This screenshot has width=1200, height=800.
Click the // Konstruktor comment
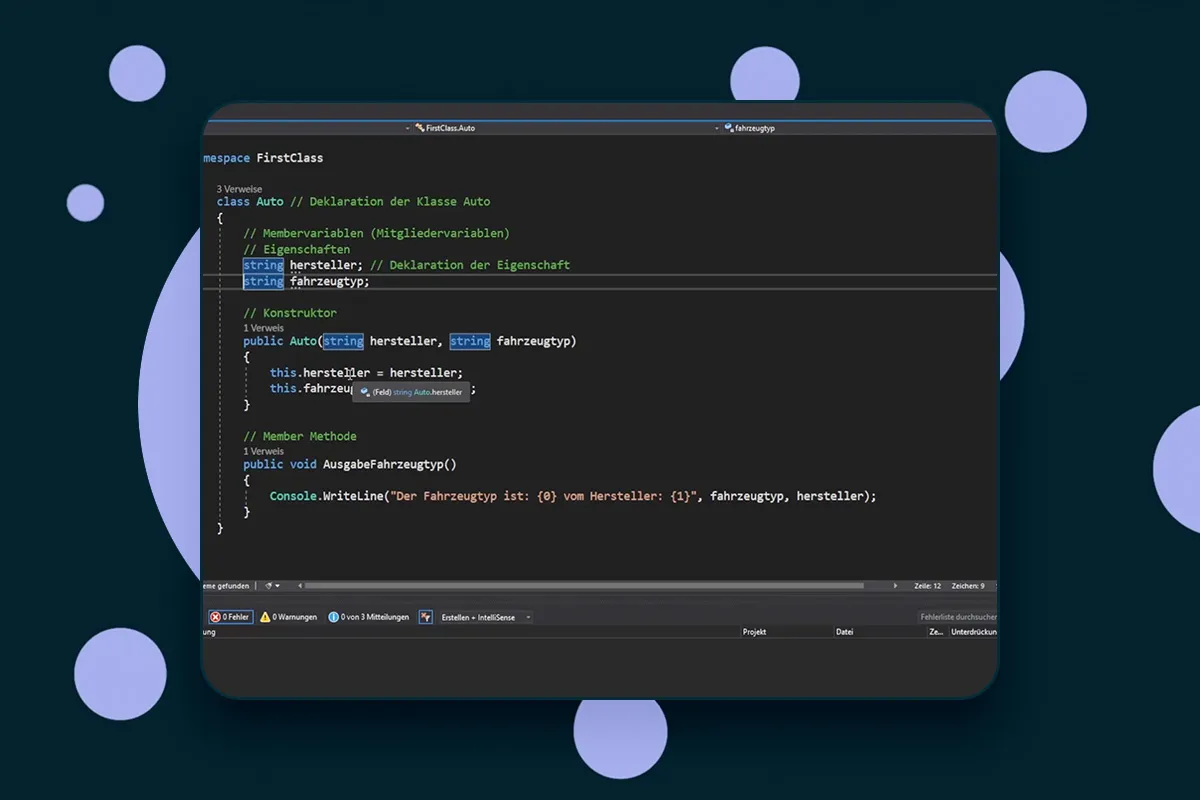[x=290, y=313]
